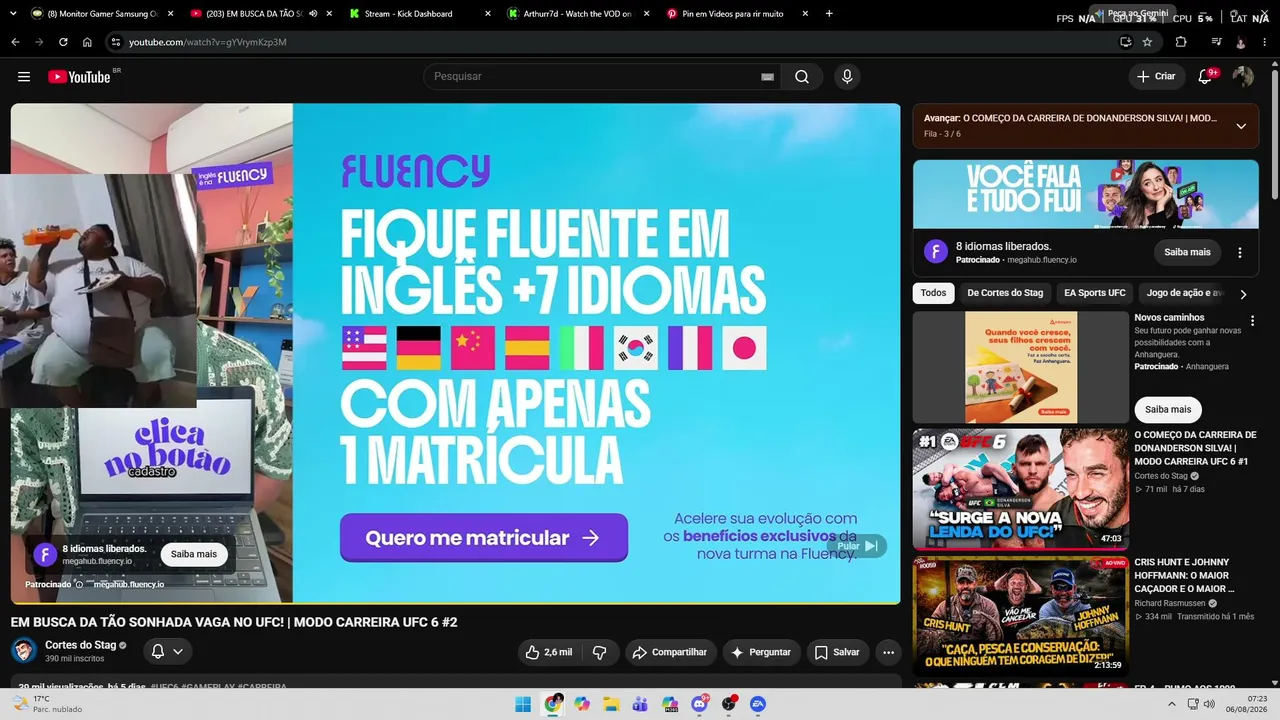The height and width of the screenshot is (720, 1280).
Task: Open the Cris Hunt e Johnny Hoffmann thumbnail
Action: coord(1020,617)
